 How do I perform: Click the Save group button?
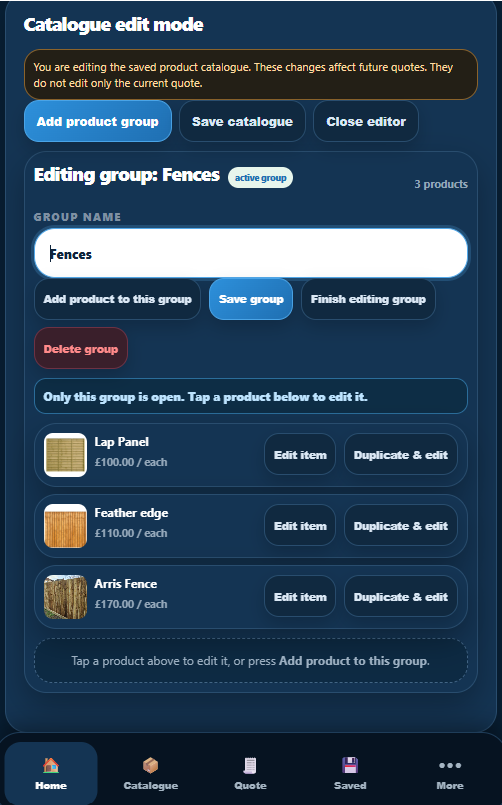[251, 299]
